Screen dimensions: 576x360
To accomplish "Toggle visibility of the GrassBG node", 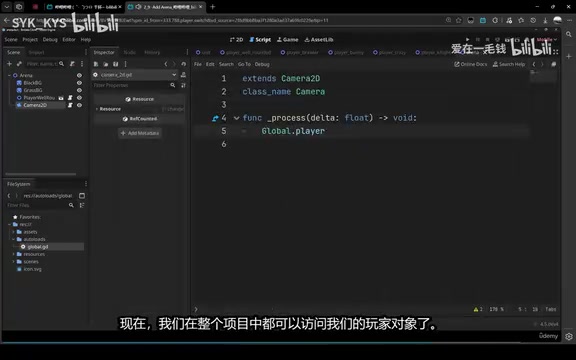I will pos(79,90).
